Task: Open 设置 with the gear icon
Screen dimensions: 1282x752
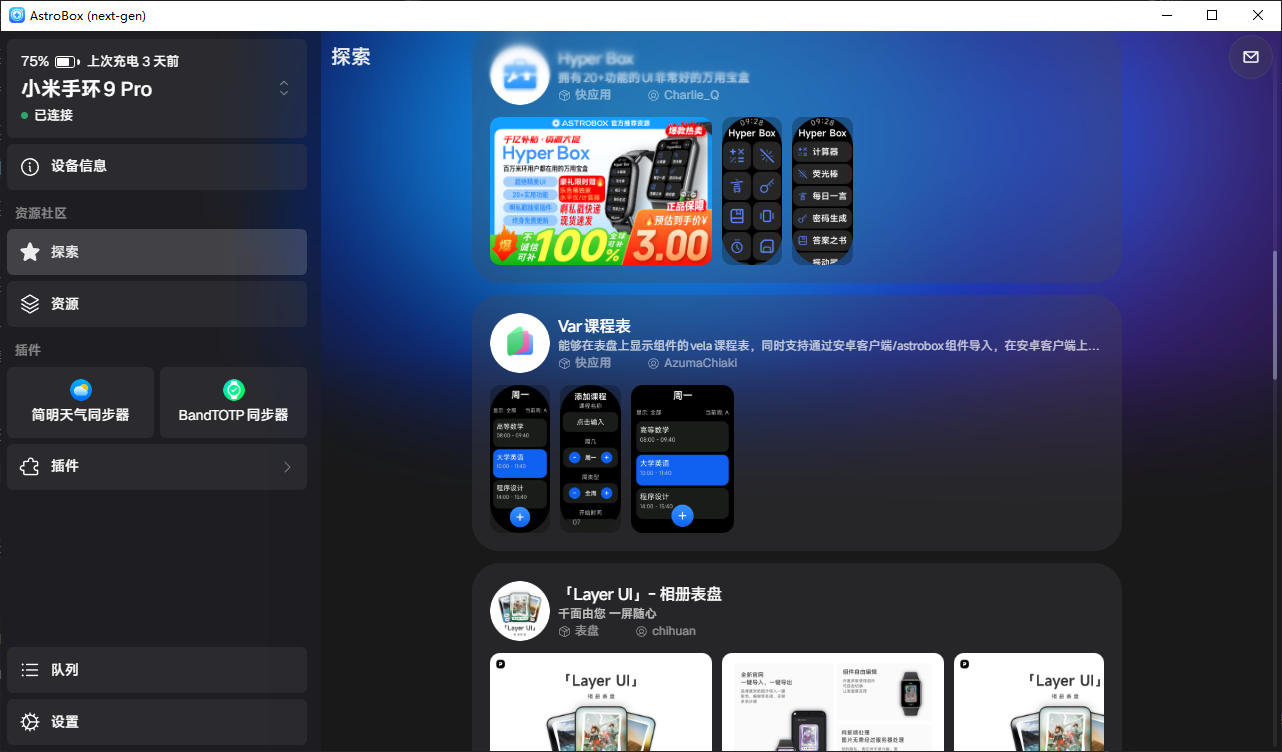Action: coord(157,722)
